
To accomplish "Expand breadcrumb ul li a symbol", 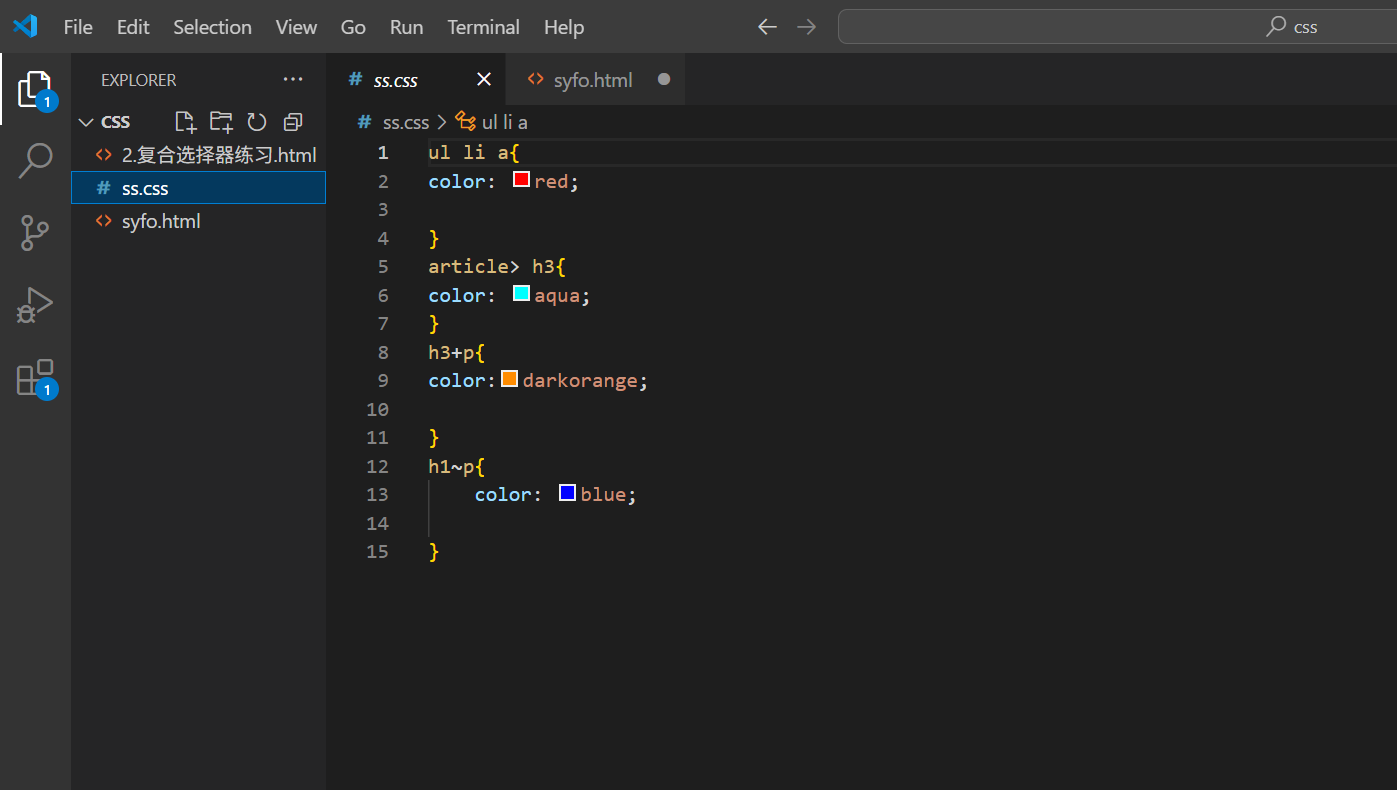I will pyautogui.click(x=491, y=122).
